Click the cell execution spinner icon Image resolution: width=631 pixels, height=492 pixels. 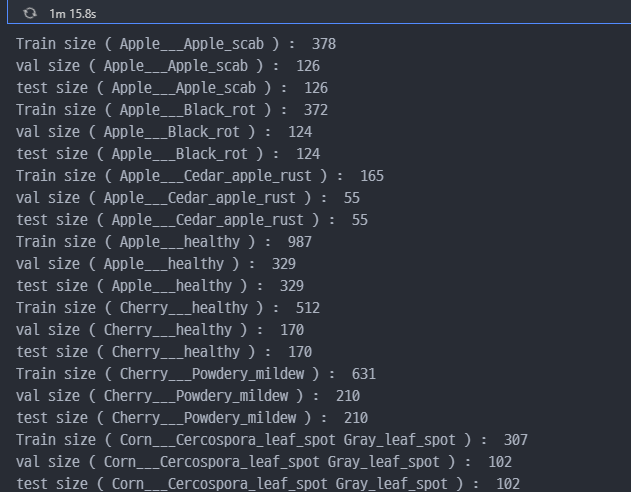click(29, 13)
